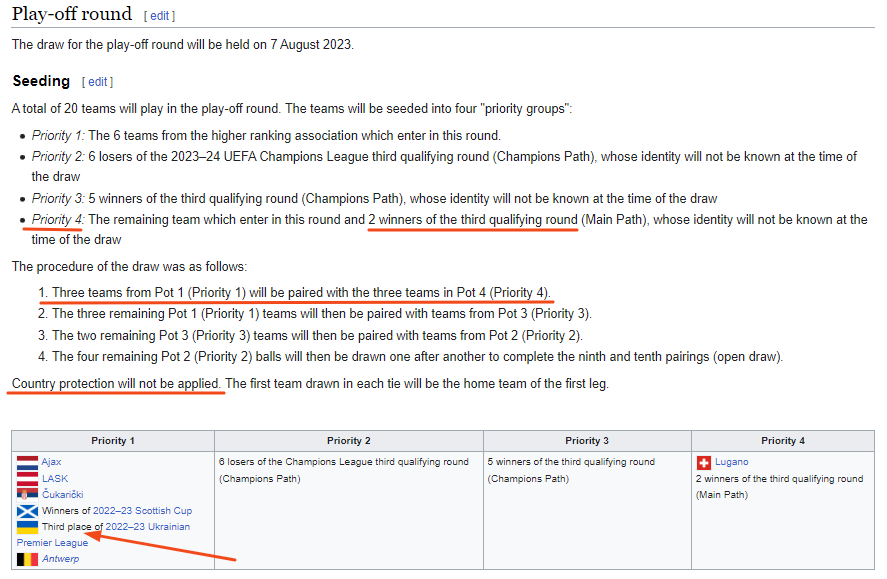Click the Priority 4 column header
This screenshot has width=887, height=579.
(783, 441)
